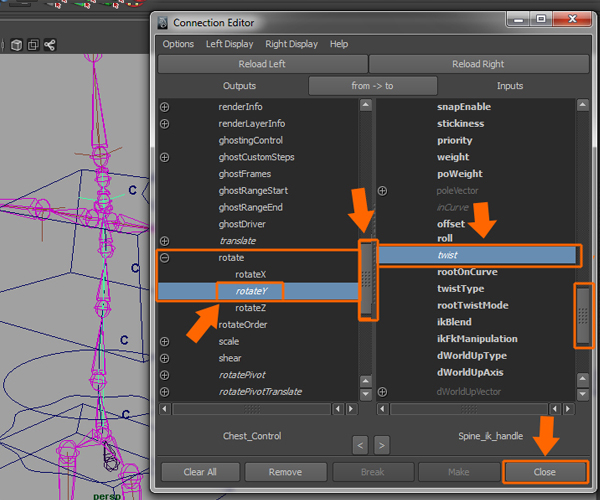Click outputs list horizontal scrollbar thumb
The width and height of the screenshot is (600, 500).
pos(252,409)
